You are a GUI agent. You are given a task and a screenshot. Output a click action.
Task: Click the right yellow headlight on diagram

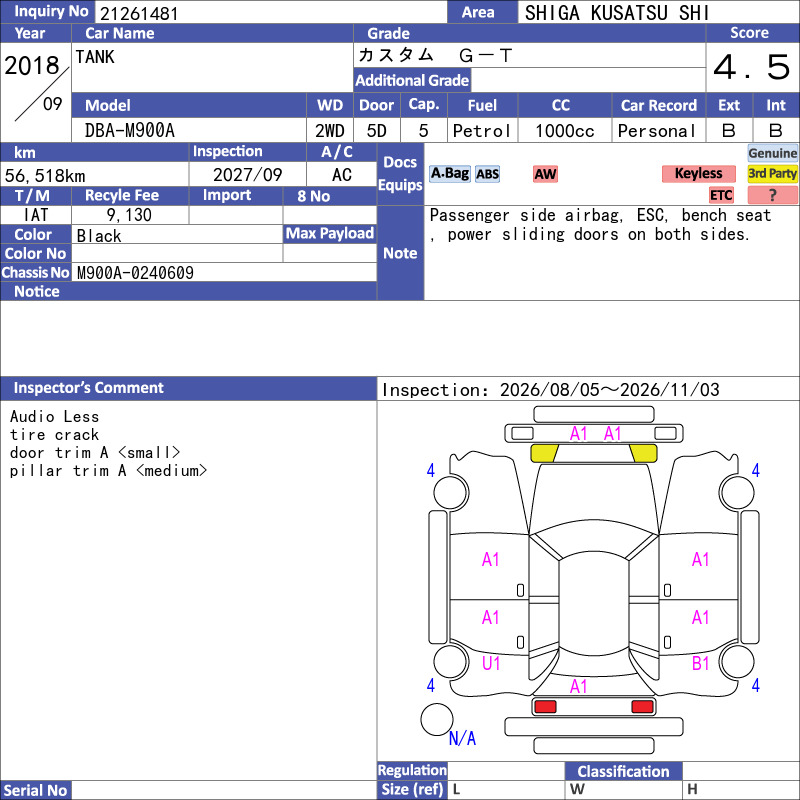point(643,453)
